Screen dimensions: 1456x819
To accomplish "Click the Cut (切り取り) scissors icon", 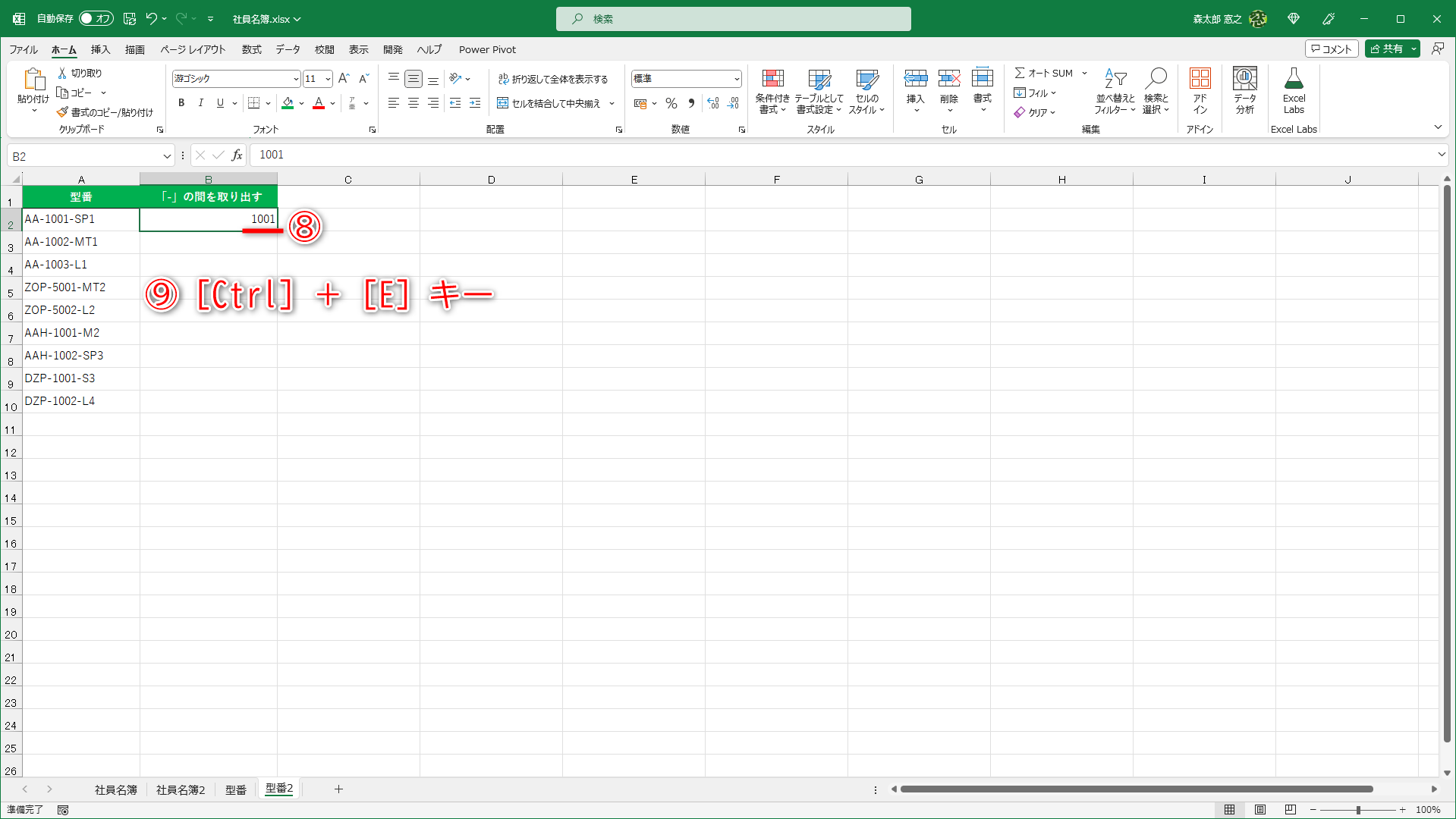I will 62,73.
